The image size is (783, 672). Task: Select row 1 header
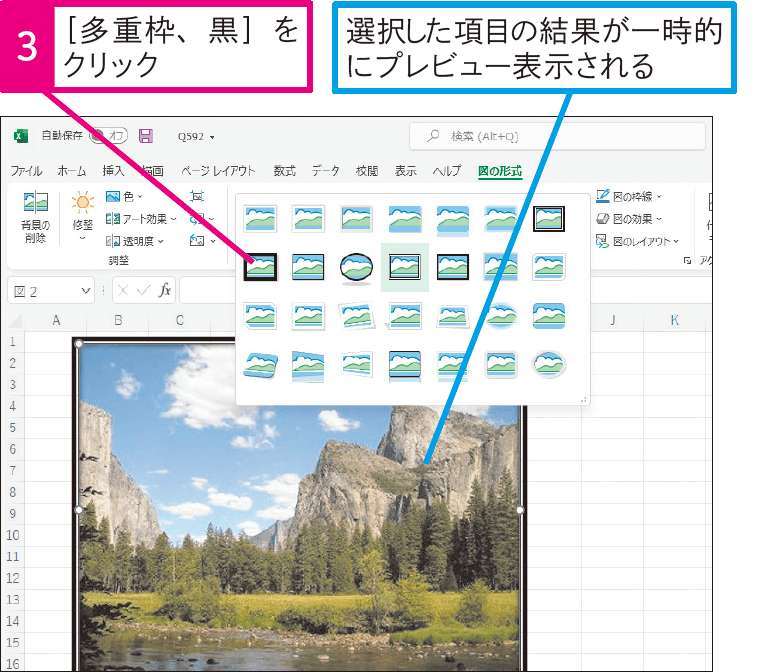12,342
